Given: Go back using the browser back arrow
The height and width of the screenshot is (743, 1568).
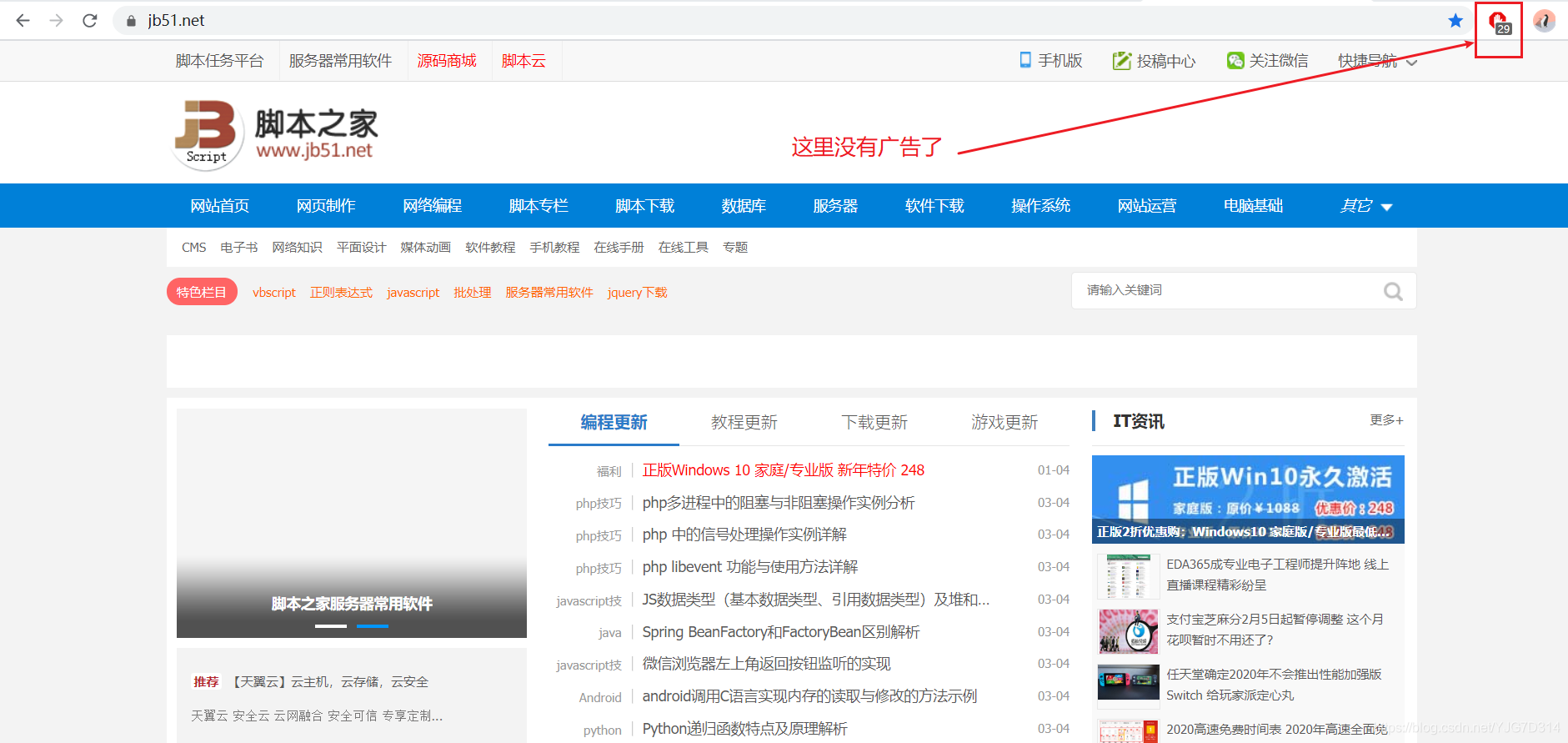Looking at the screenshot, I should tap(23, 20).
